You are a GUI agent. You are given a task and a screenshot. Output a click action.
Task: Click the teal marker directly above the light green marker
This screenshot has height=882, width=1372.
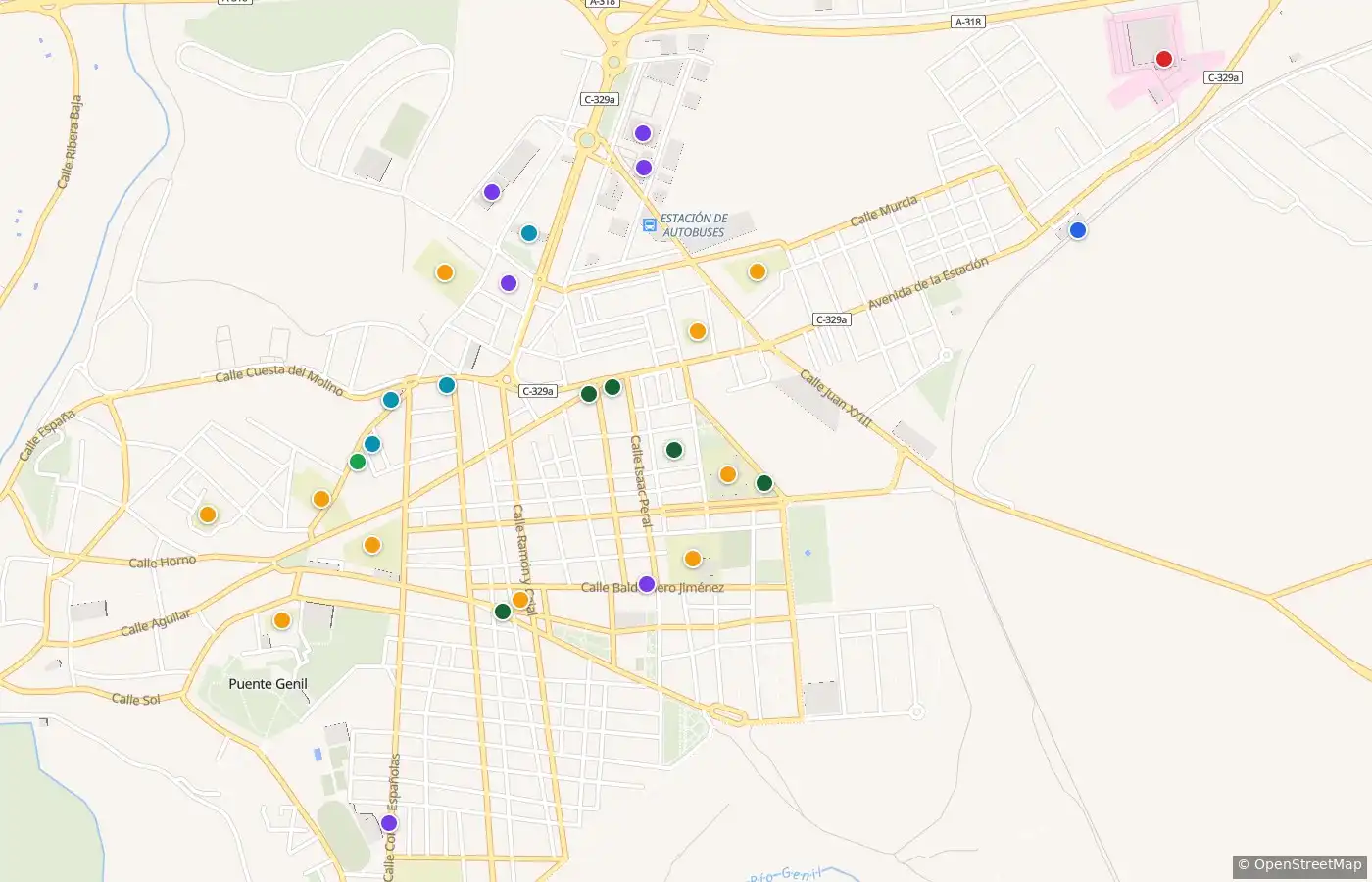372,444
